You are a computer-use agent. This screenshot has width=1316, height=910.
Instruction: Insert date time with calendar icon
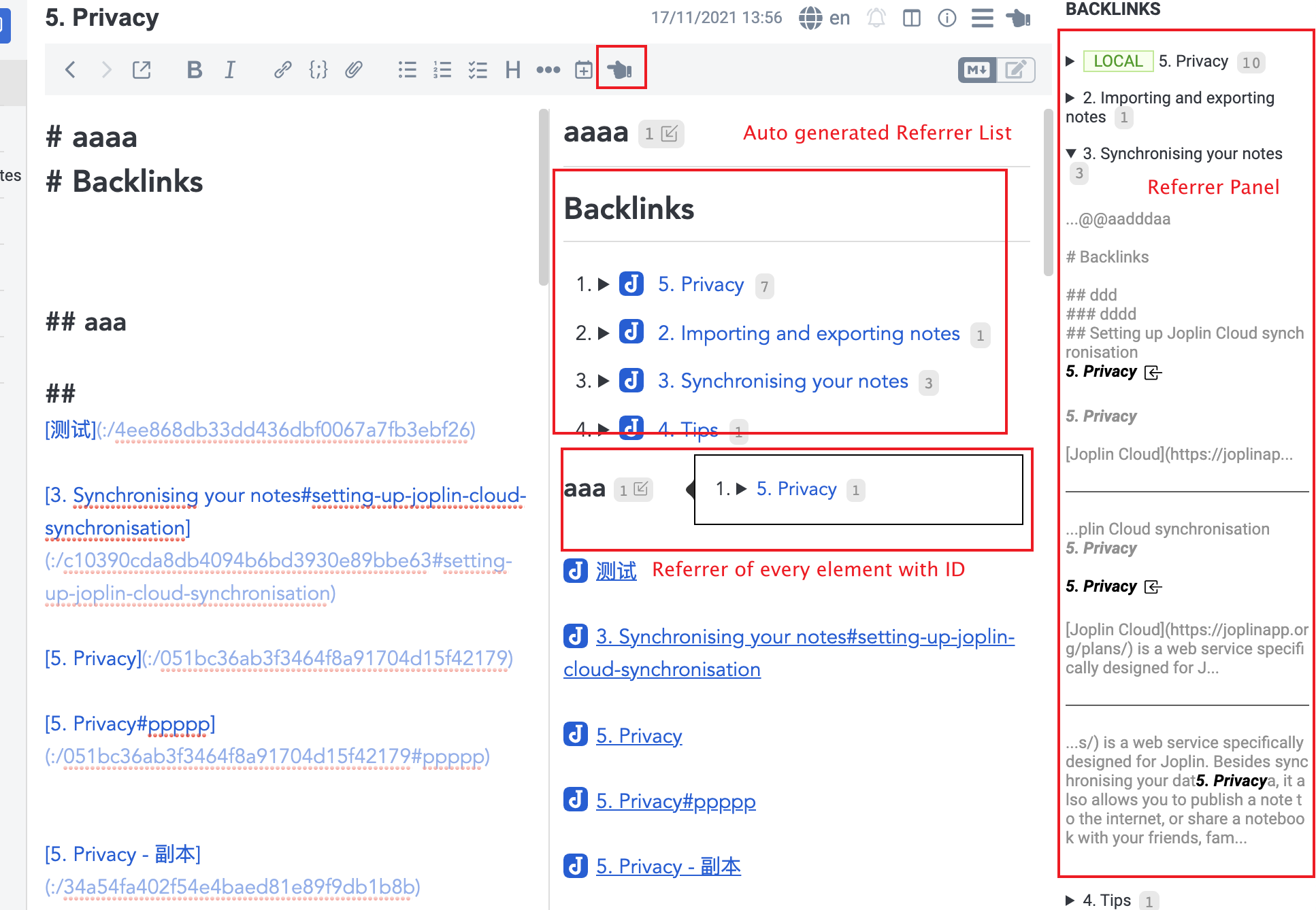tap(583, 69)
